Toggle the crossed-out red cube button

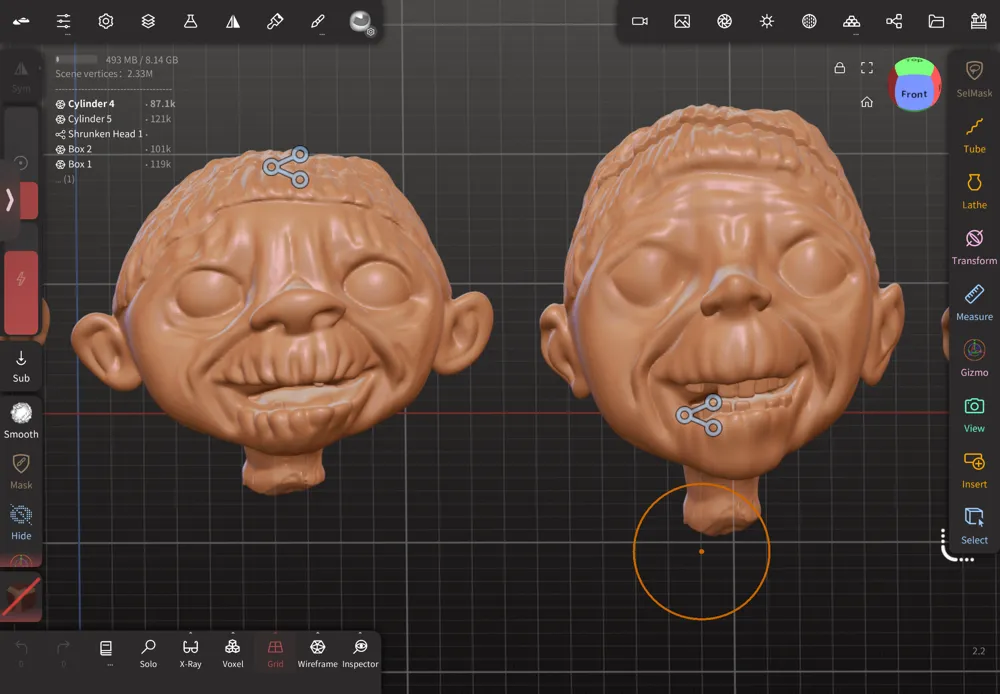(x=21, y=598)
